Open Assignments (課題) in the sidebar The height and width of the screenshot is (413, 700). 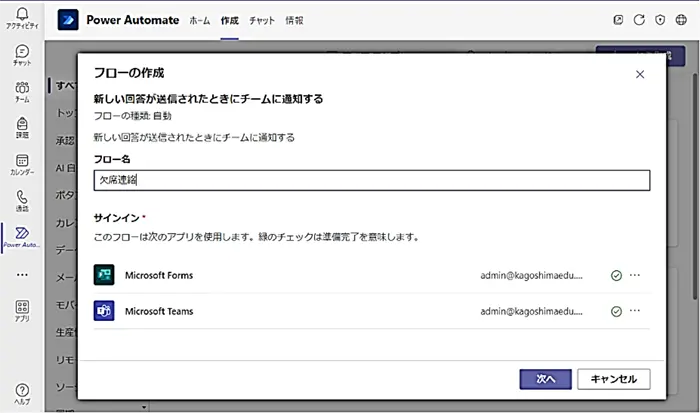tap(22, 128)
